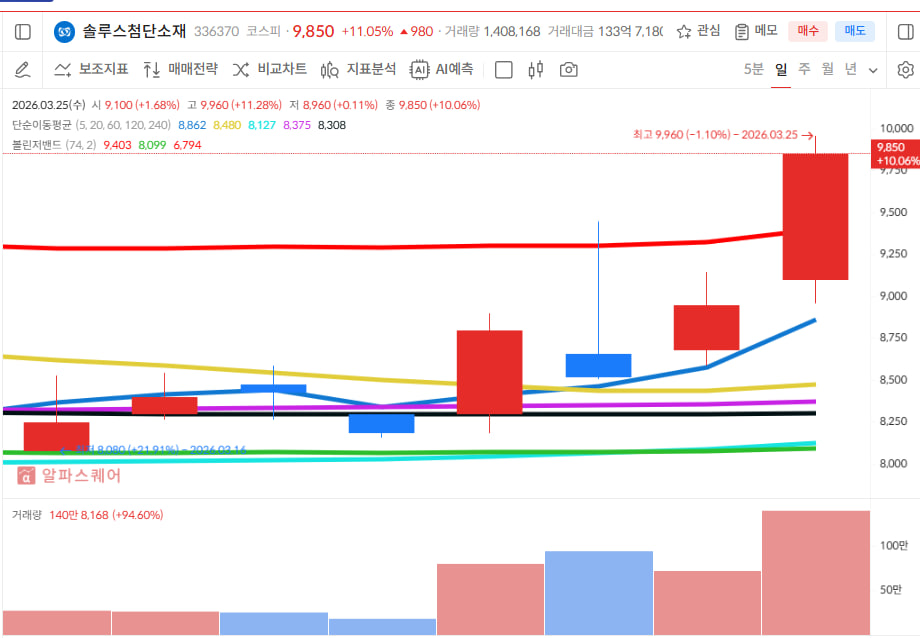The height and width of the screenshot is (638, 920).
Task: Open the AI예측 prediction tool
Action: pyautogui.click(x=442, y=70)
